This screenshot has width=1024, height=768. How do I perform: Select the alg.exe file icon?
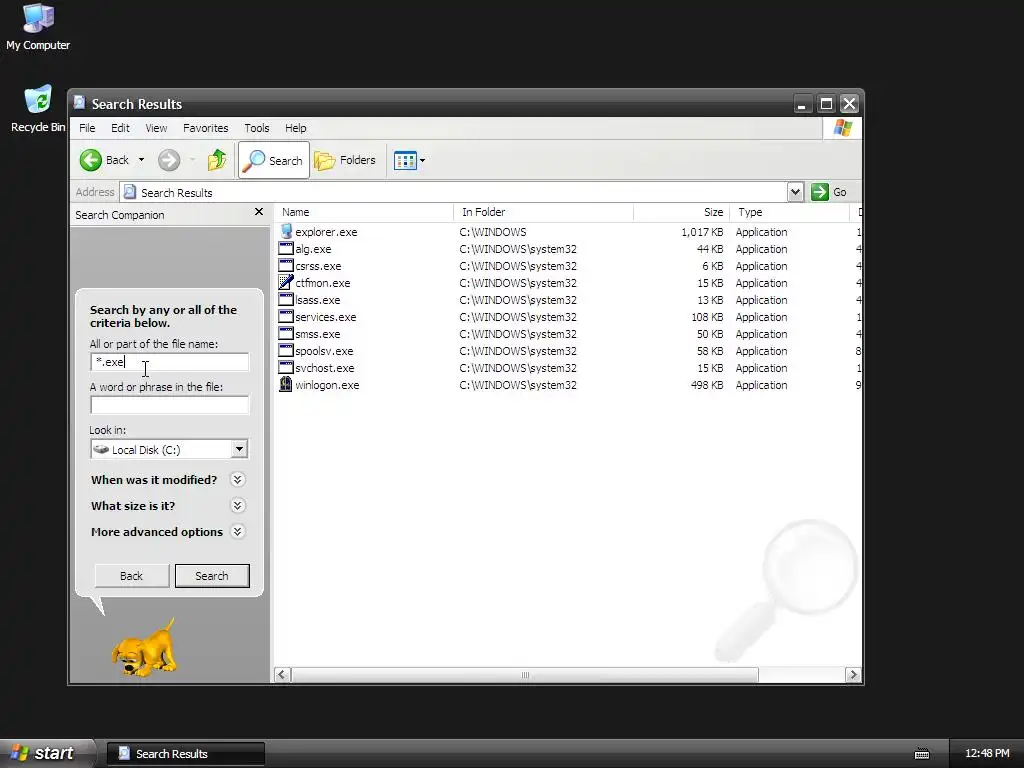click(286, 248)
